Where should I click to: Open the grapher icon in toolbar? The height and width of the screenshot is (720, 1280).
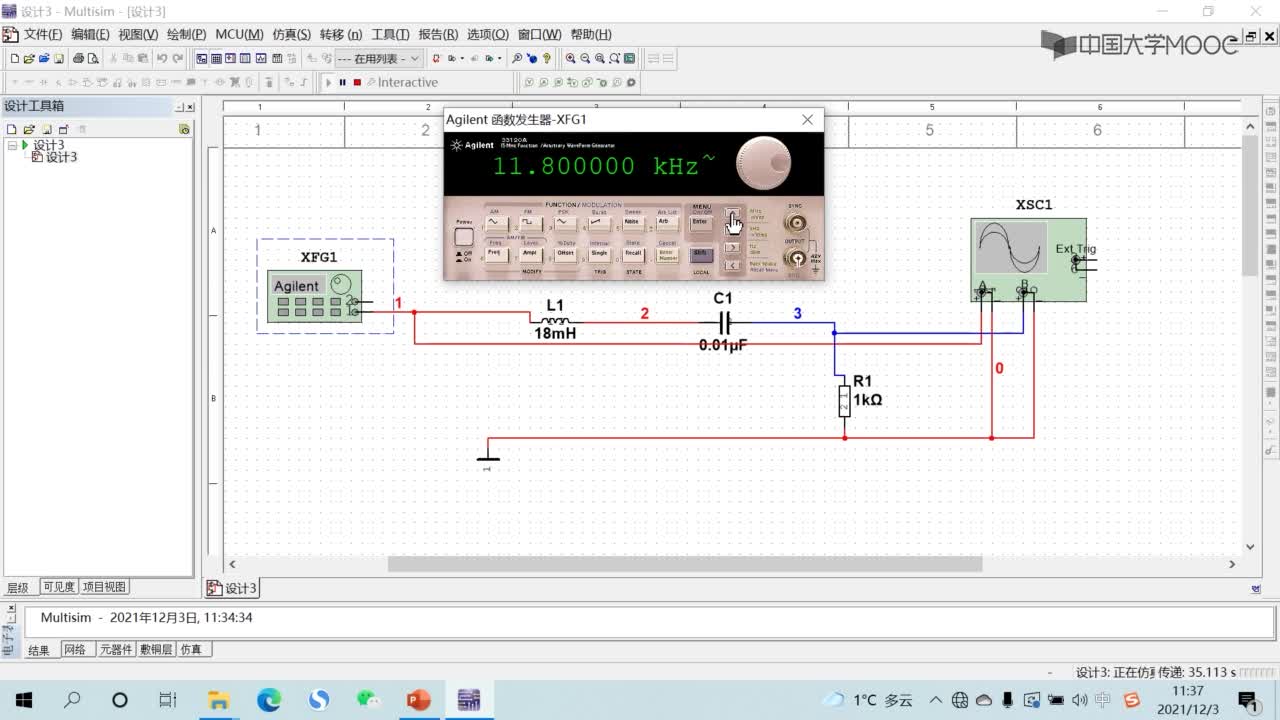coord(261,59)
